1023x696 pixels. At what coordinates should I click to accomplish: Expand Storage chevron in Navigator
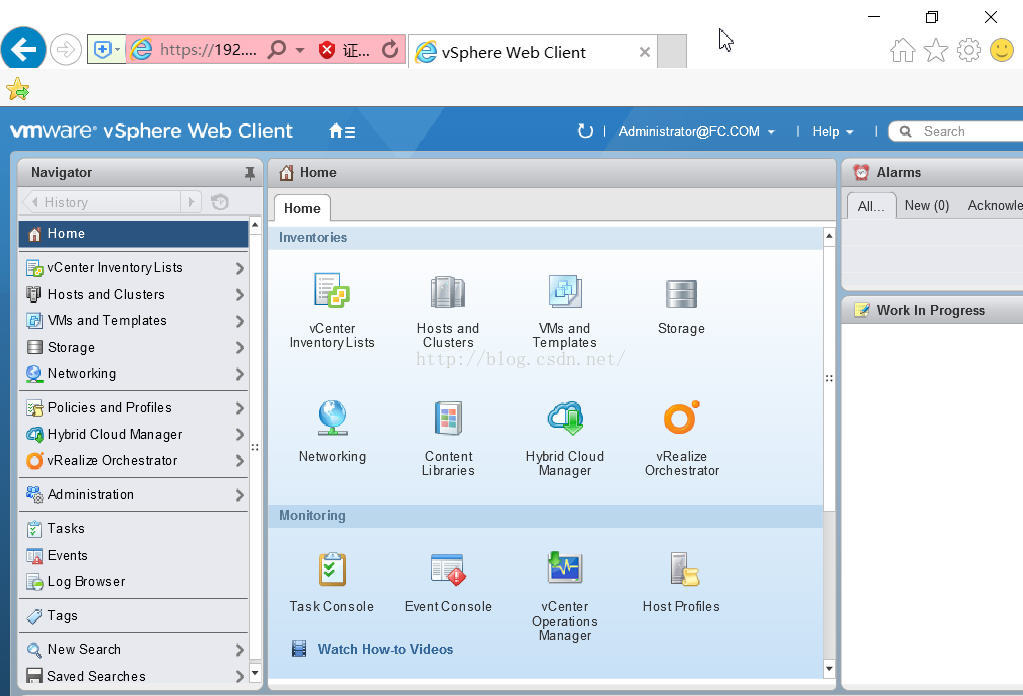click(239, 348)
